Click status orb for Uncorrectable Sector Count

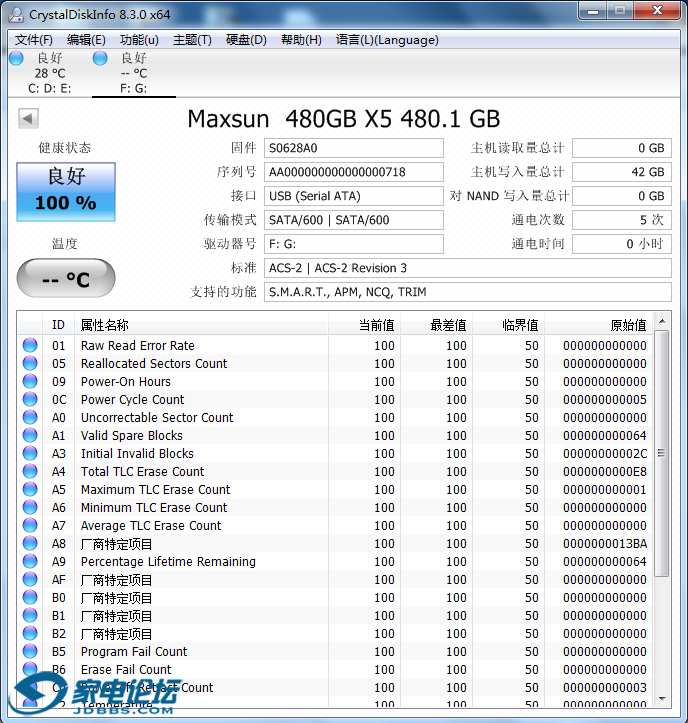[x=30, y=417]
